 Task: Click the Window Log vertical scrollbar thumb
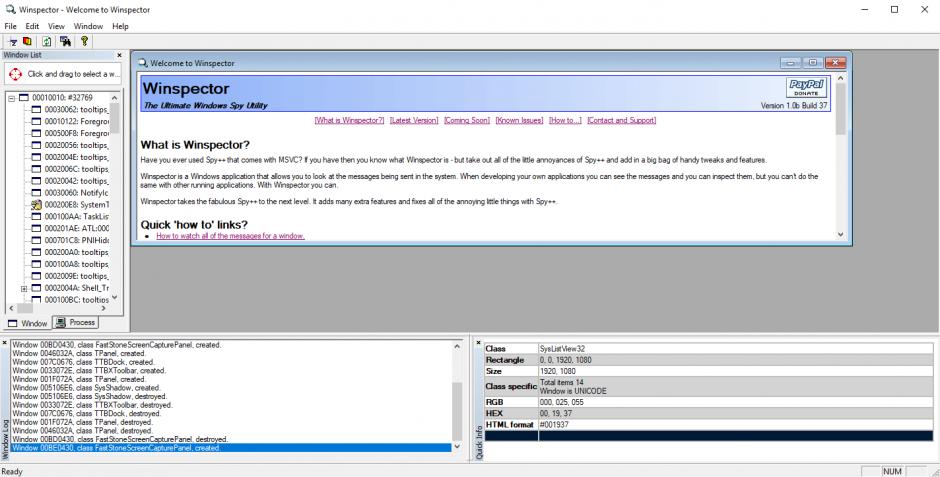[457, 410]
